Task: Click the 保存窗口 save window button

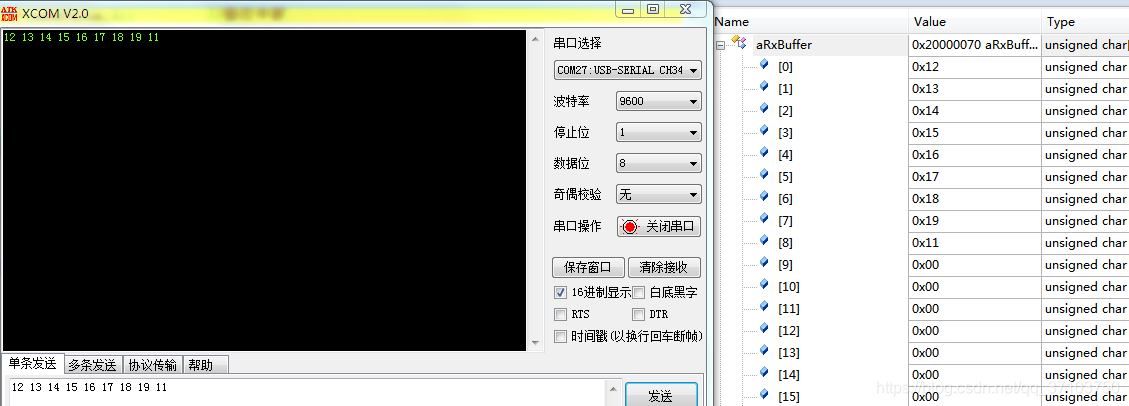Action: coord(589,267)
